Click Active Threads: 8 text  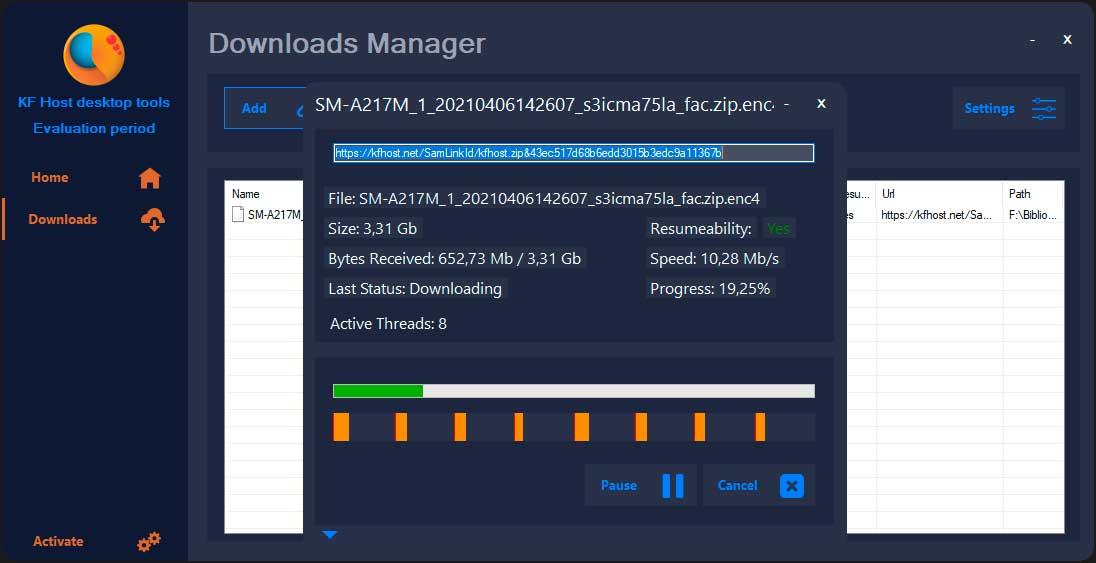tap(388, 324)
